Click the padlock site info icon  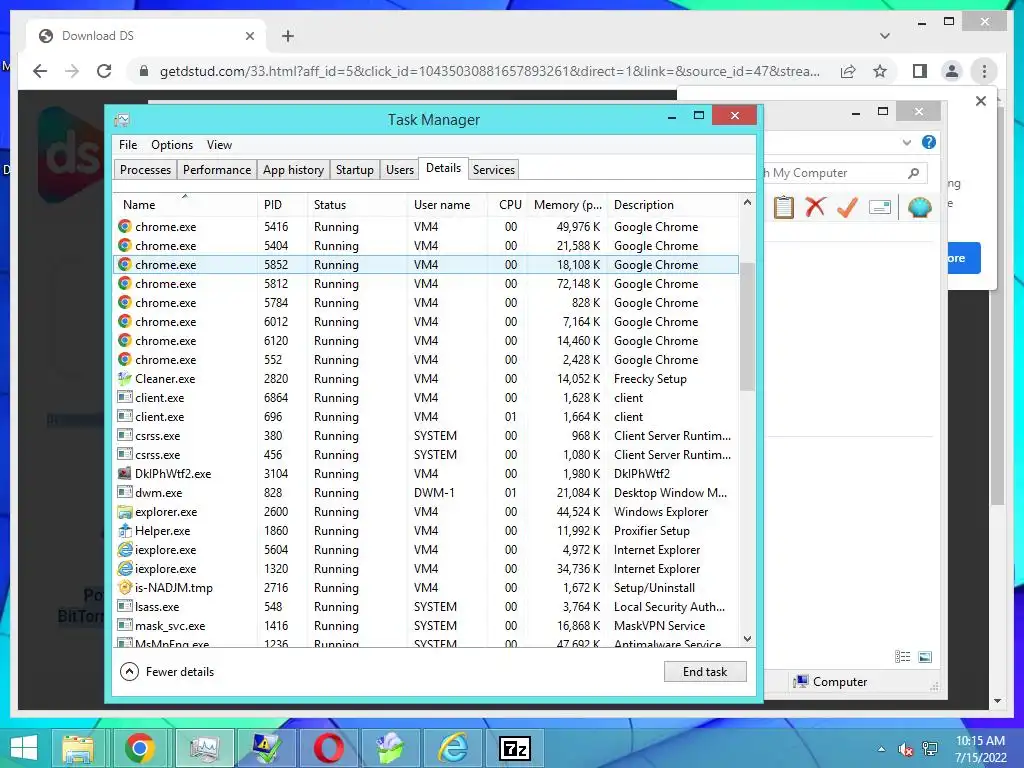coord(144,71)
